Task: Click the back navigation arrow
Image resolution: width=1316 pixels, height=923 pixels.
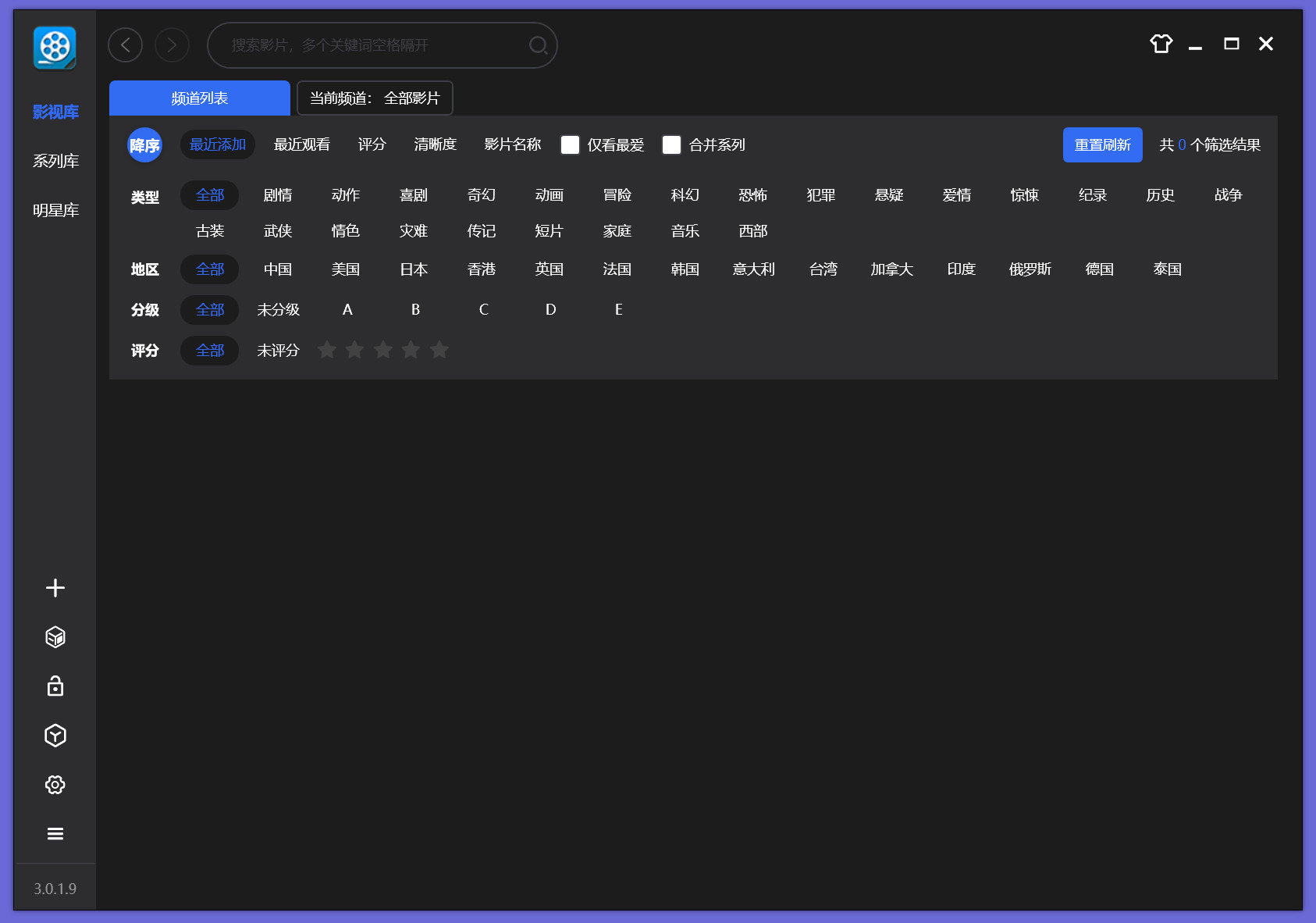Action: coord(125,45)
